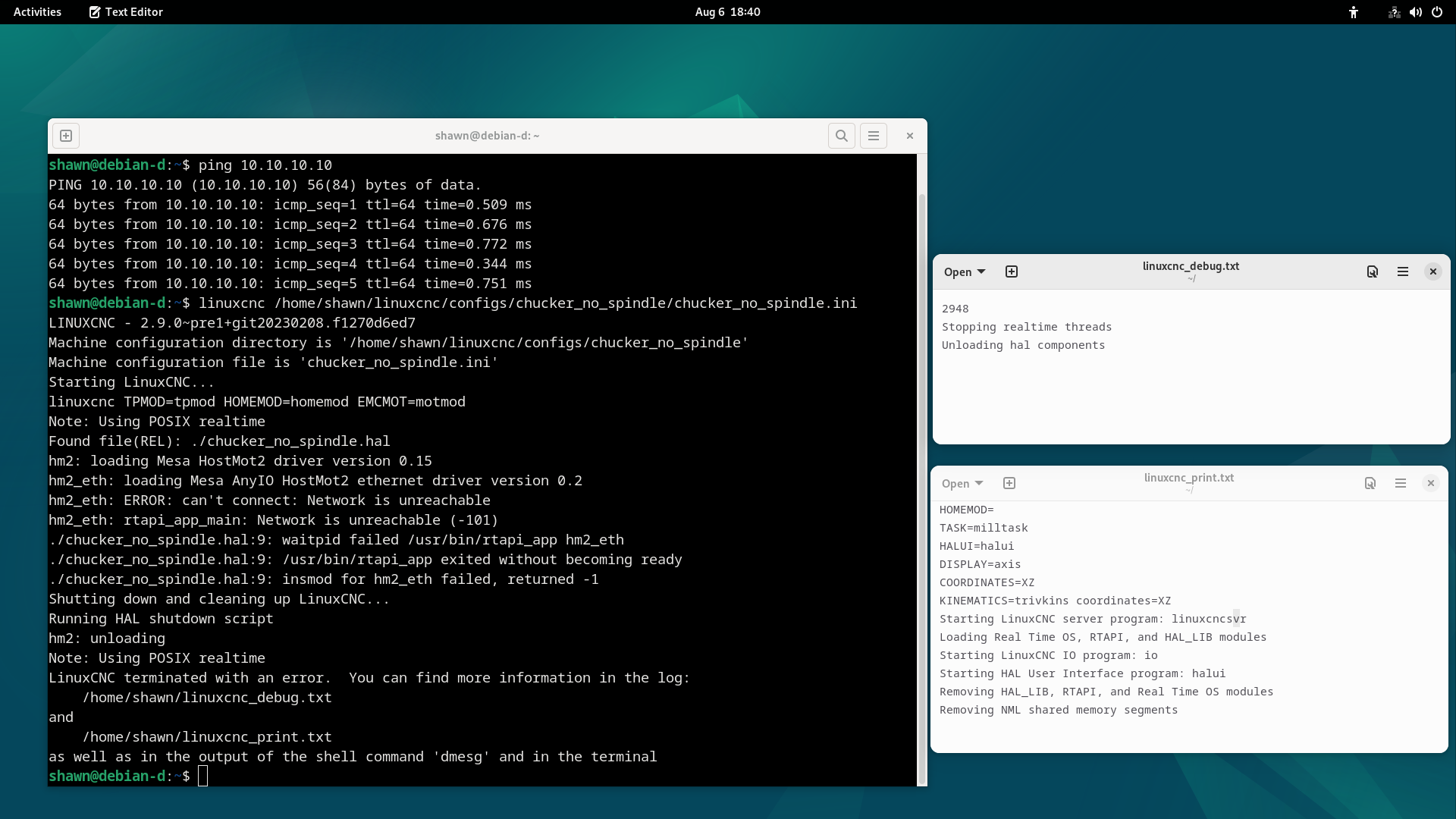Open the accessibility menu icon
The width and height of the screenshot is (1456, 819).
(x=1354, y=12)
